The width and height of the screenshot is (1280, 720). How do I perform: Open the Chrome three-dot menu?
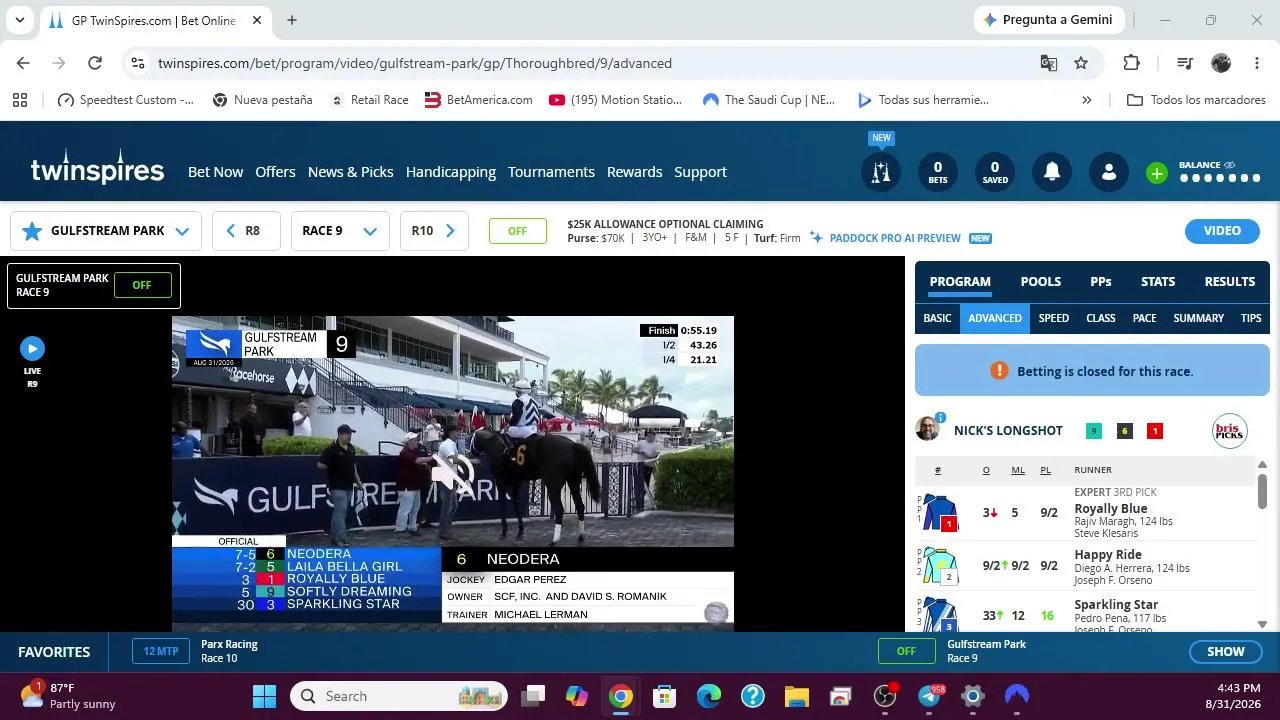1257,63
